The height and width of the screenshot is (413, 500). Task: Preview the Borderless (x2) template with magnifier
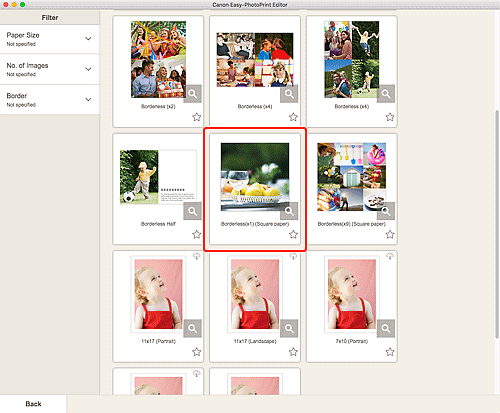[192, 94]
